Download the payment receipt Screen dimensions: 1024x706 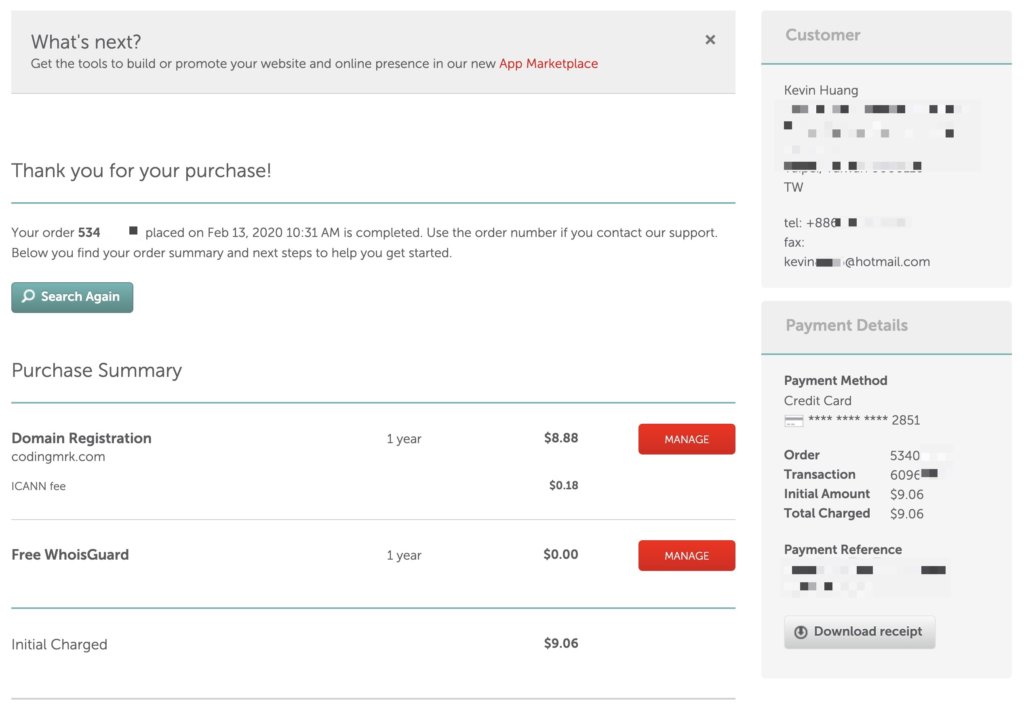859,632
